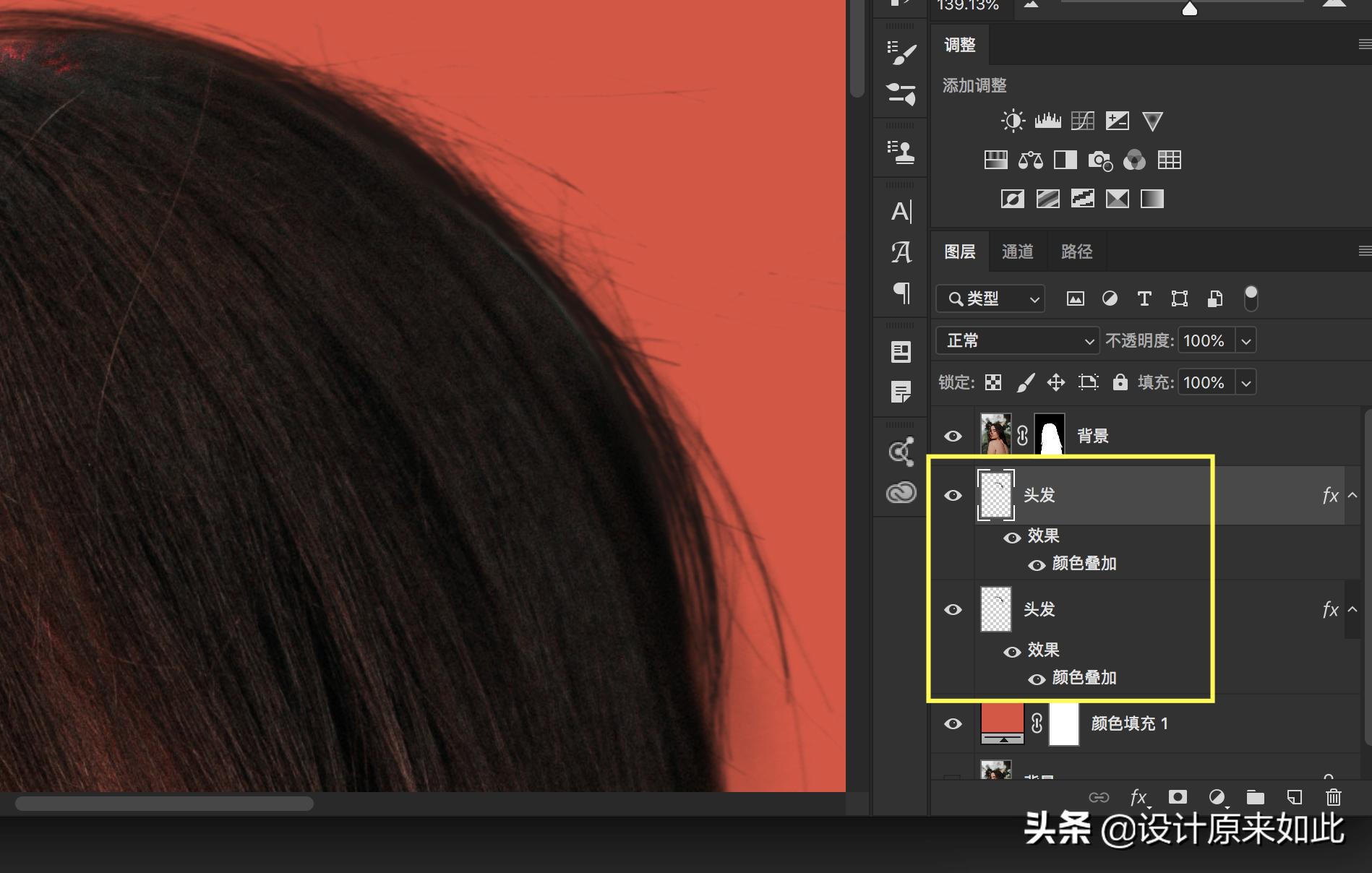Open the Notes panel icon
This screenshot has height=873, width=1372.
click(901, 392)
